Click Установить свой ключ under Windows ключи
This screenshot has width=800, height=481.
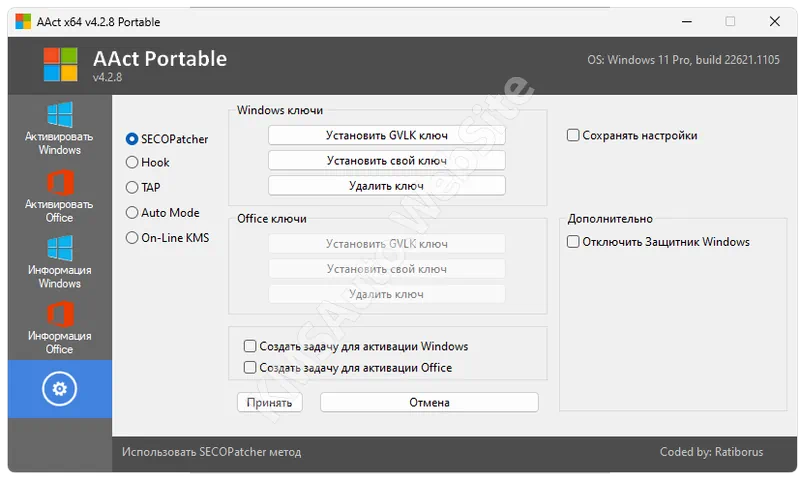386,160
